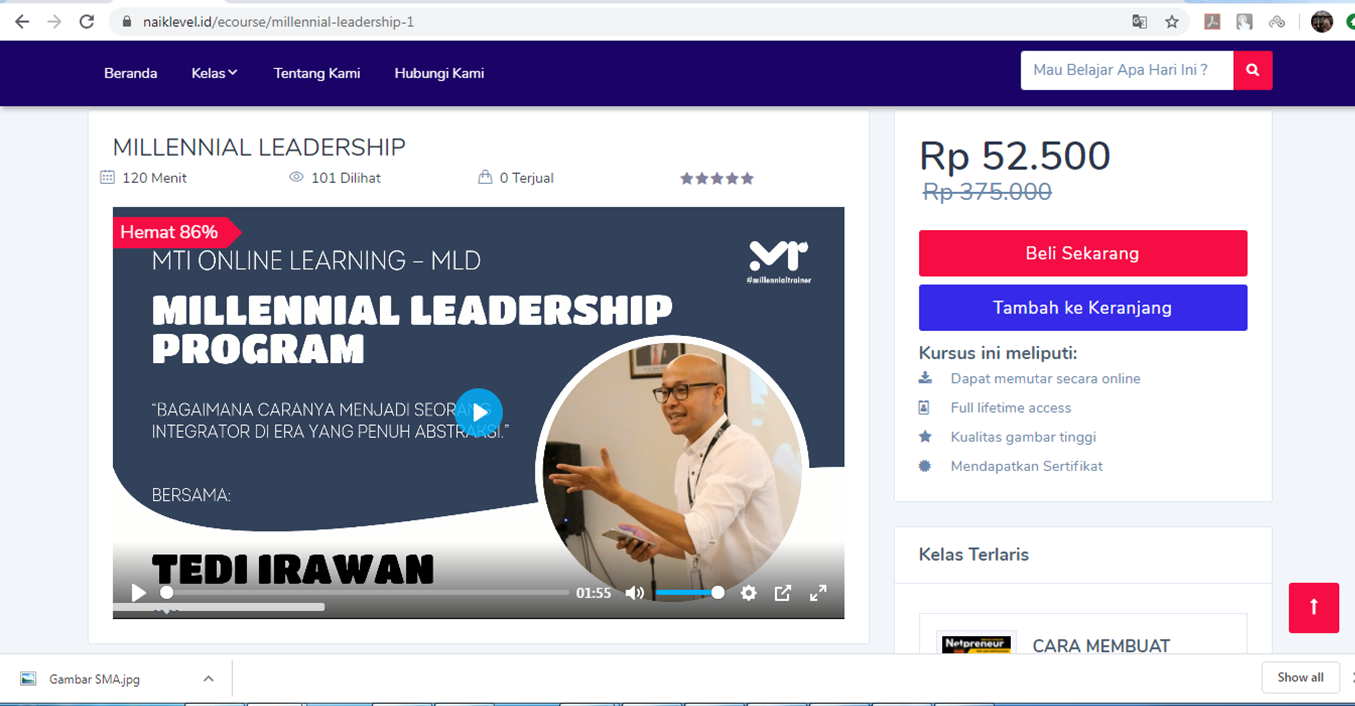1355x706 pixels.
Task: Click the CARA MEMBUAT course title
Action: tap(1101, 646)
